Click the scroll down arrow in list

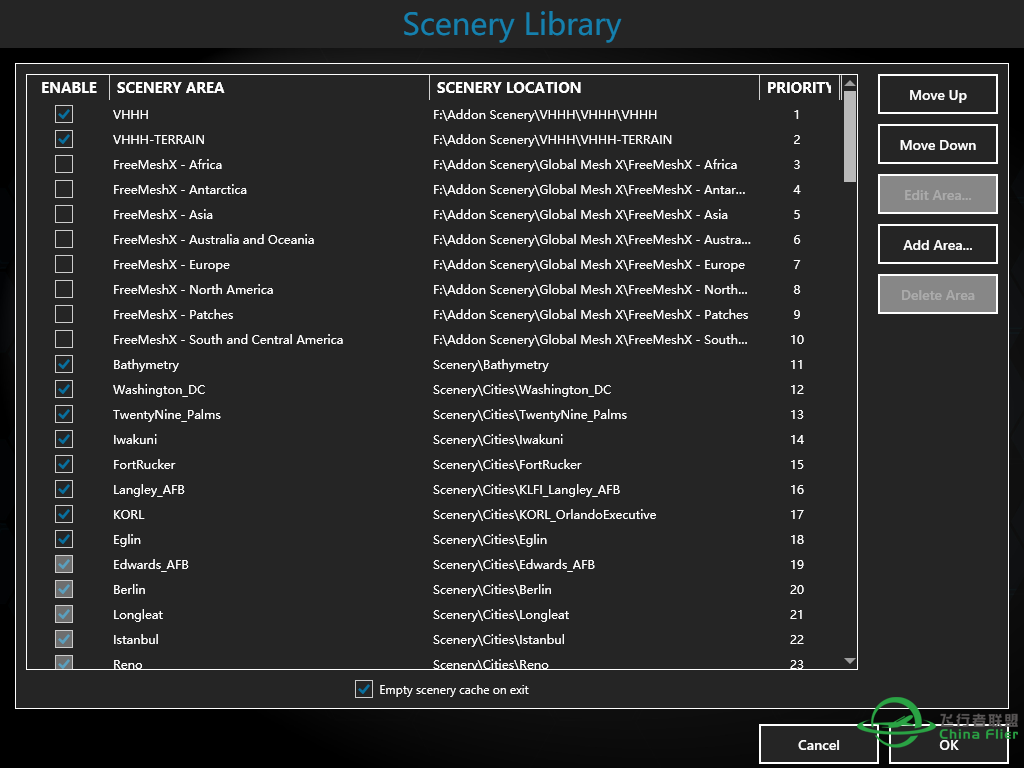coord(850,661)
